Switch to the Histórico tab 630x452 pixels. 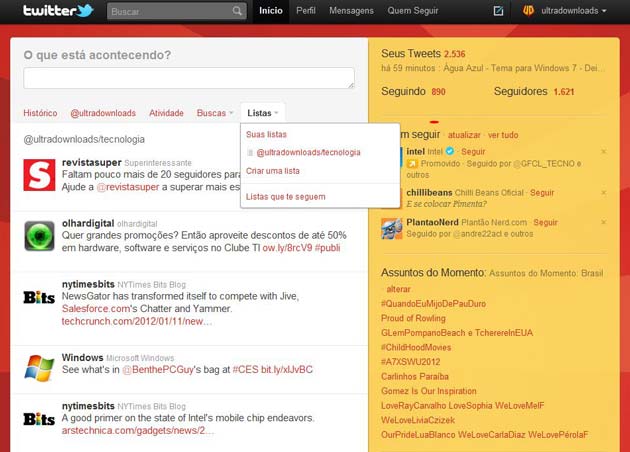point(40,113)
